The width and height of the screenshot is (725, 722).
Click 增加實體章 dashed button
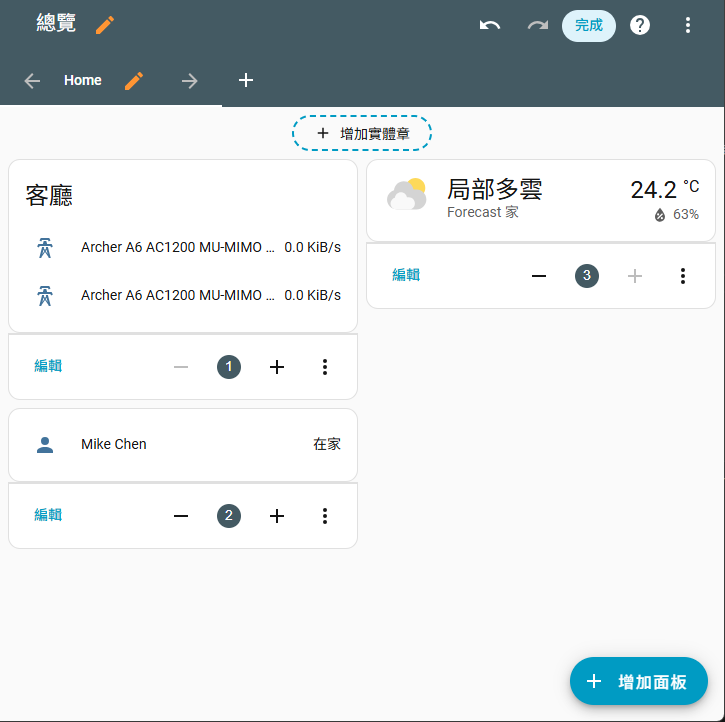(x=362, y=133)
